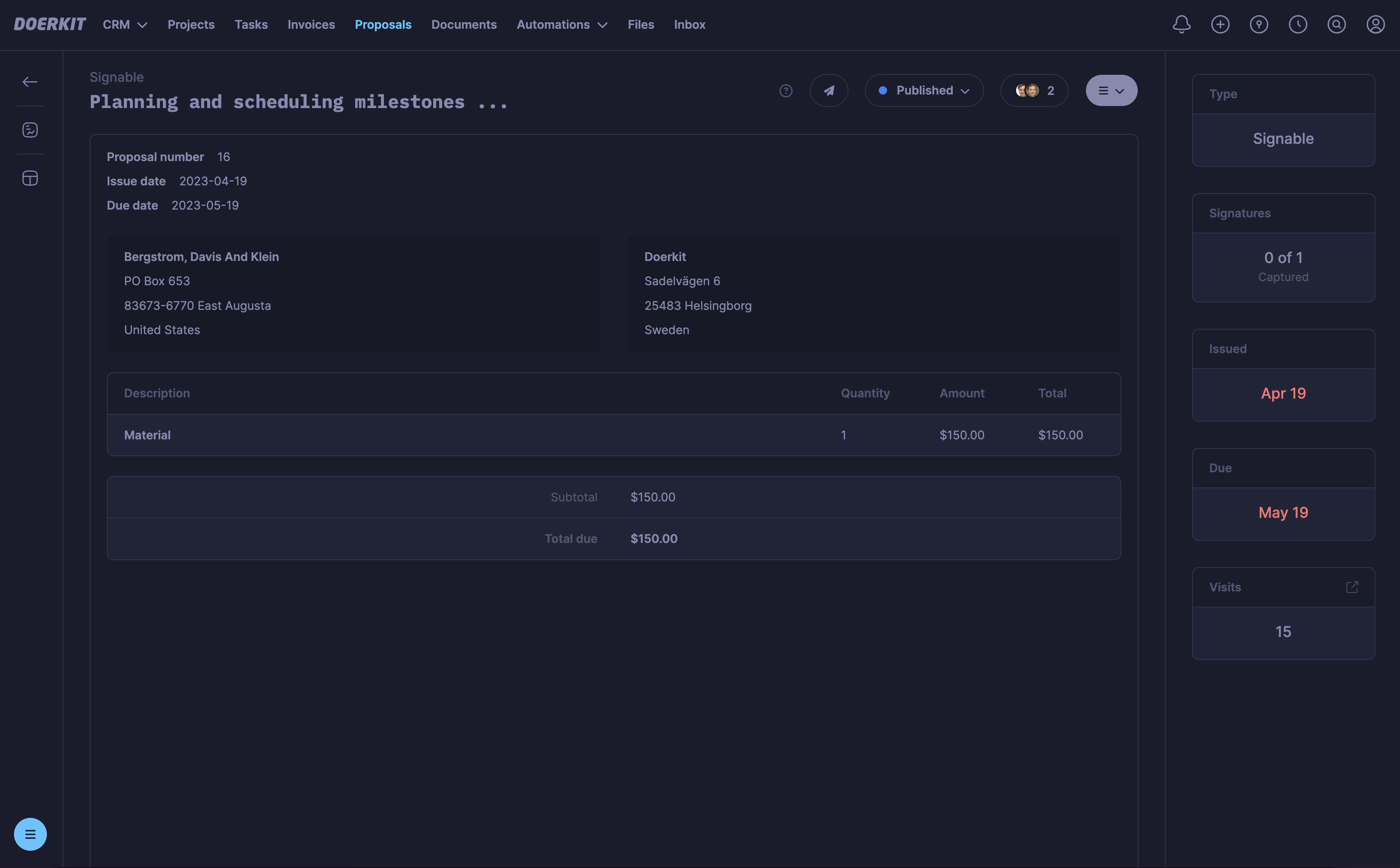
Task: Open notifications via the bell icon
Action: [x=1181, y=24]
